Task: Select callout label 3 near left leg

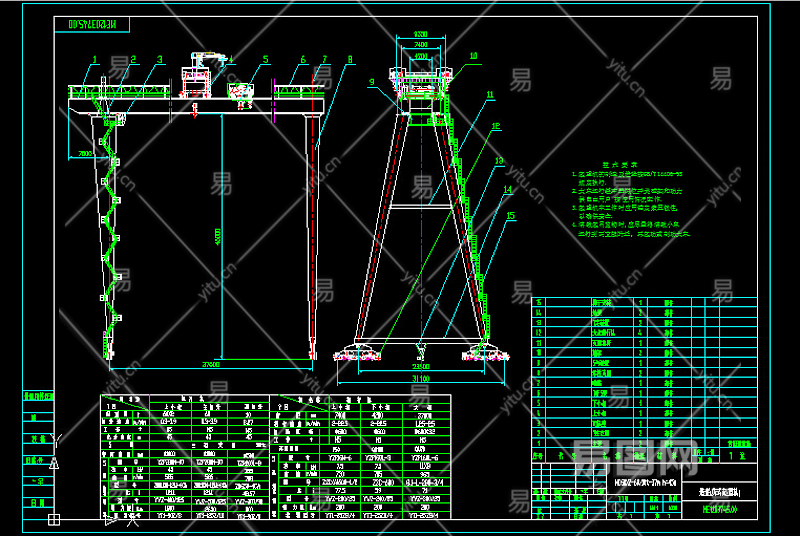Action: 160,60
